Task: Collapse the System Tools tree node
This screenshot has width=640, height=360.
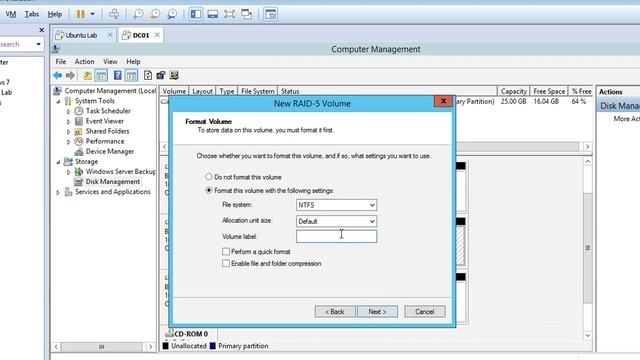Action: (58, 101)
